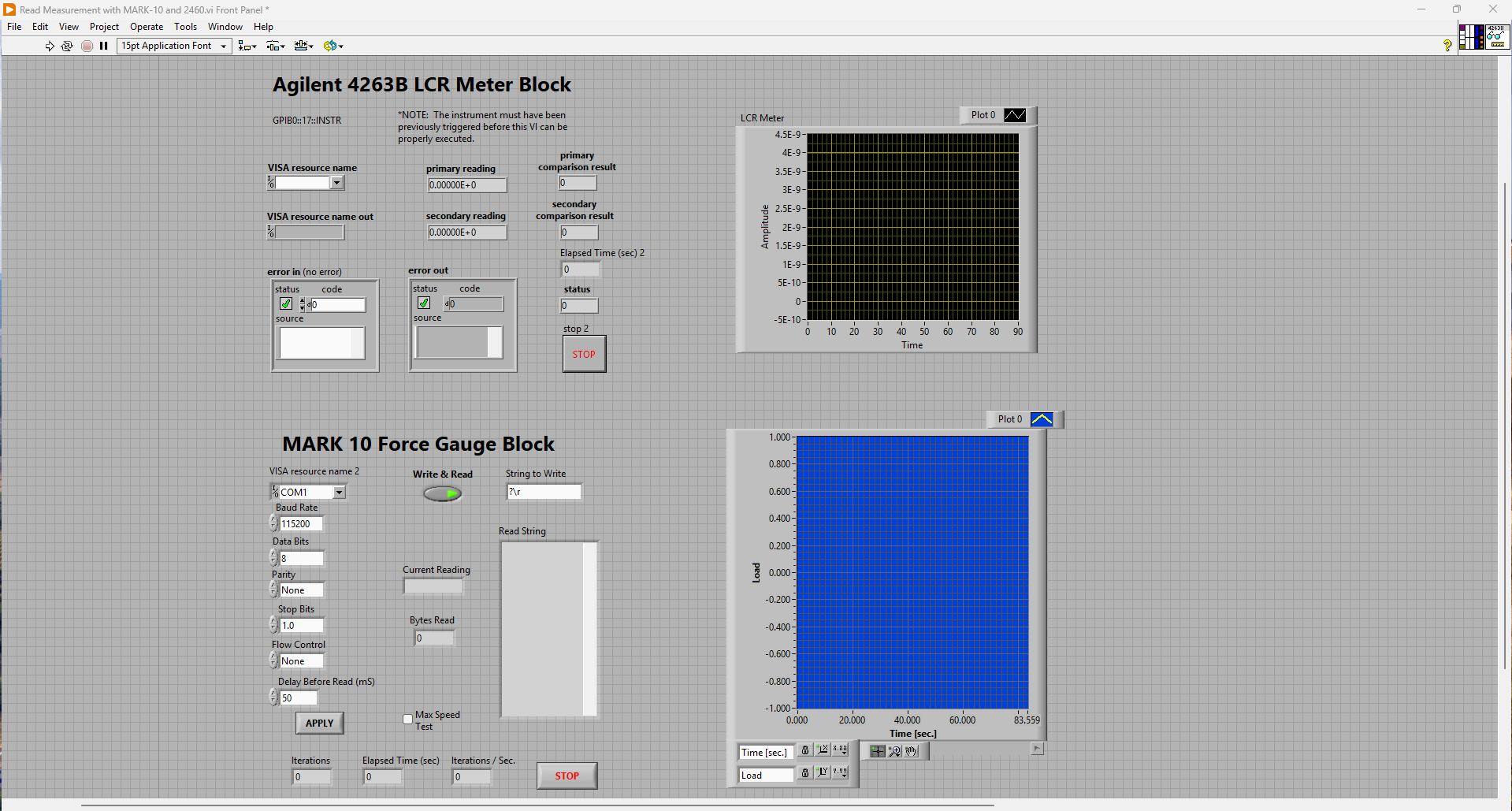This screenshot has height=811, width=1512.
Task: Open the Resize Objects toolbar tool
Action: [x=303, y=46]
